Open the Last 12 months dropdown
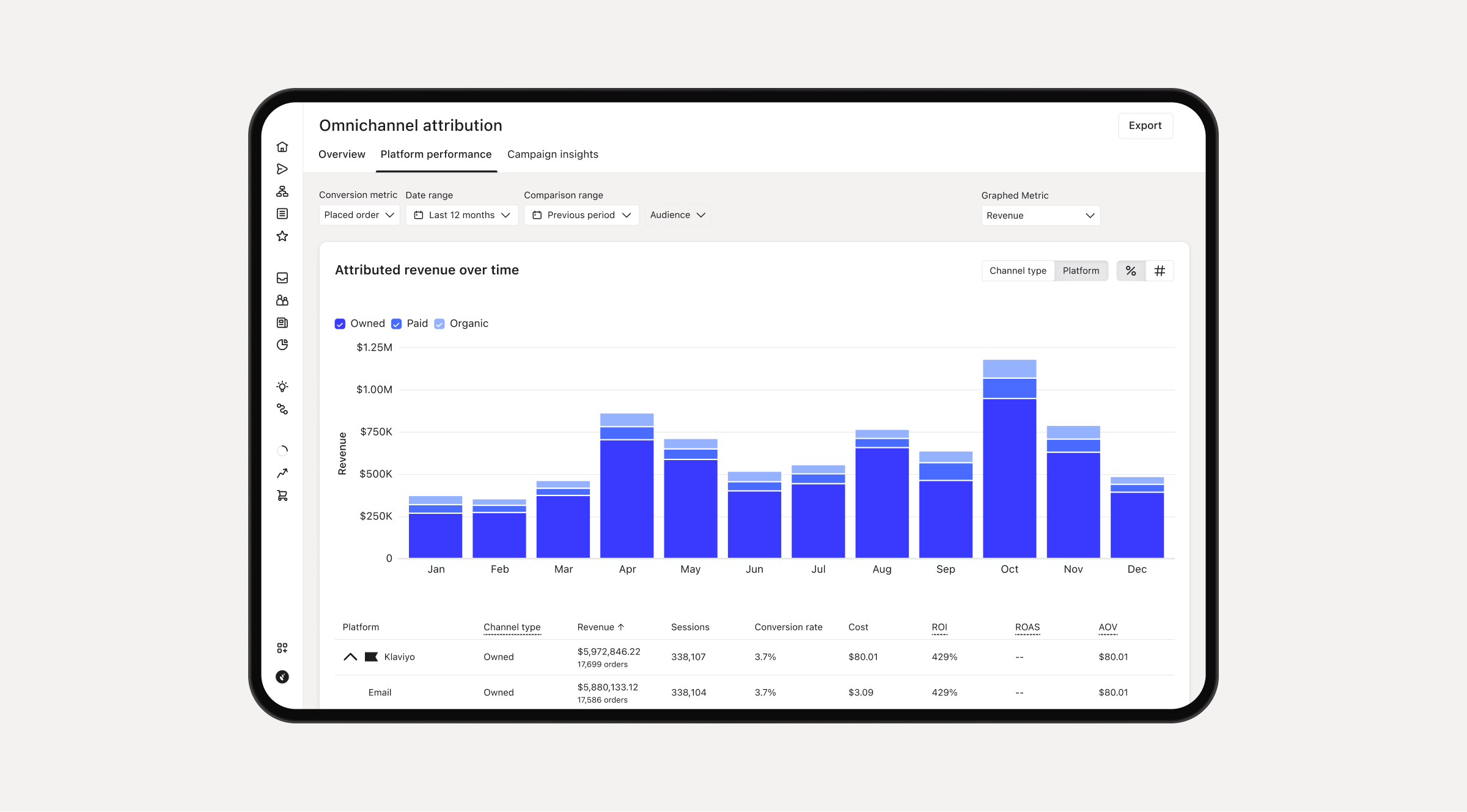Screen dimensions: 1467x812 pos(462,215)
